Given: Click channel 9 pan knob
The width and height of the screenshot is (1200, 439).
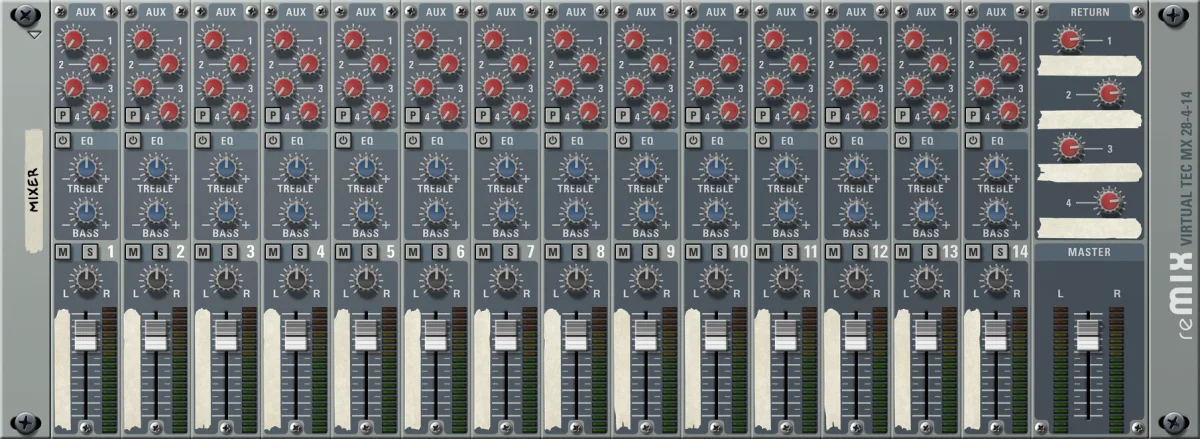Looking at the screenshot, I should coord(645,279).
